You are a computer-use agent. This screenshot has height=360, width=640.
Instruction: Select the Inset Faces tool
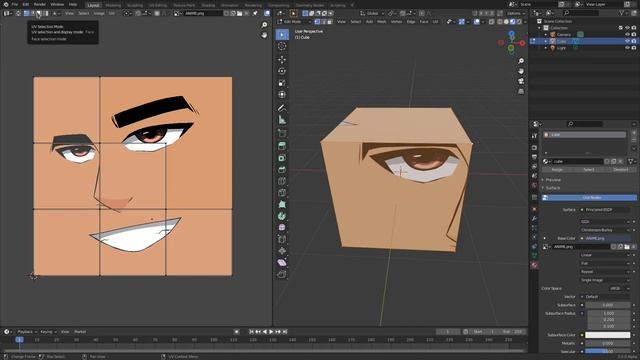click(282, 158)
